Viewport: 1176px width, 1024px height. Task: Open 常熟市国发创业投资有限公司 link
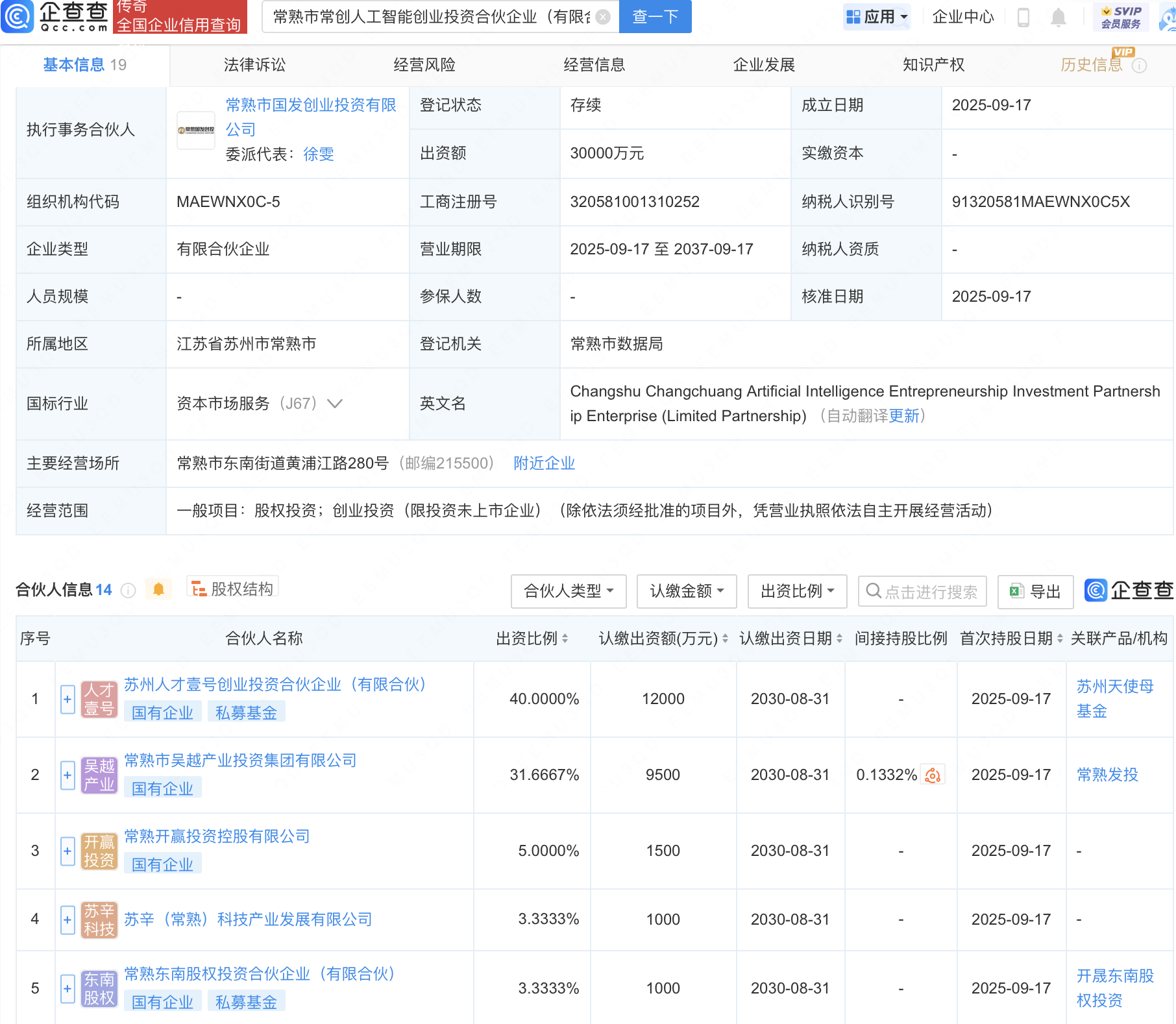point(311,117)
